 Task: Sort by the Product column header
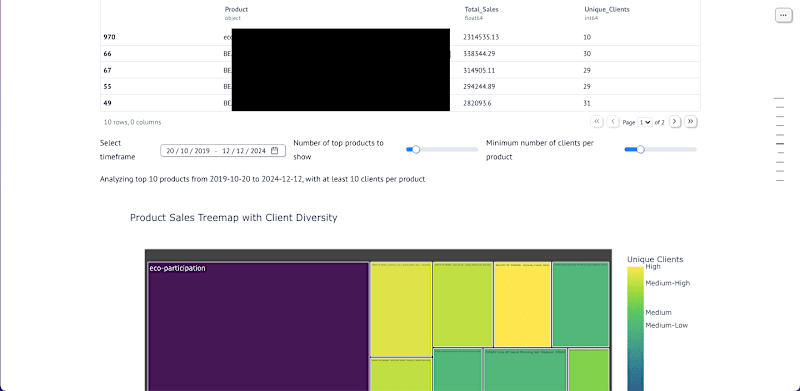(x=236, y=9)
